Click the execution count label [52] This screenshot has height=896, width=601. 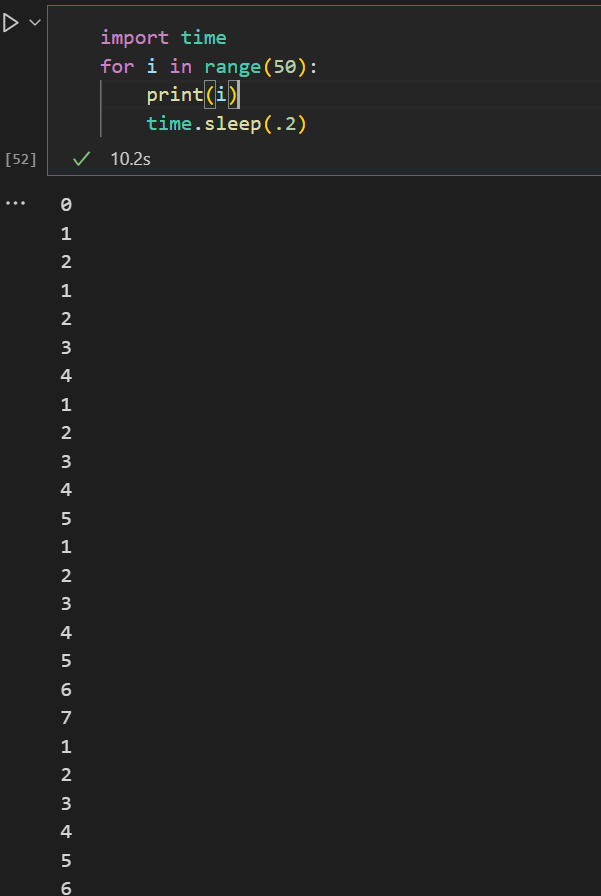click(x=19, y=158)
